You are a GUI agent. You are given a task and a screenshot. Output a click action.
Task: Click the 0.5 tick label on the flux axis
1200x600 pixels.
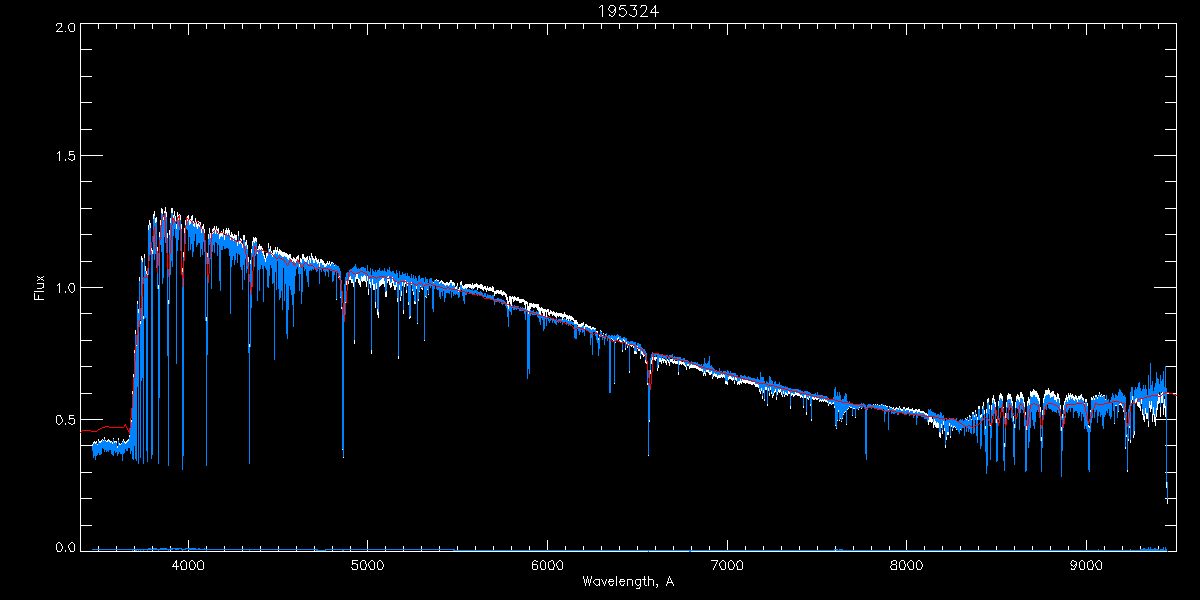67,418
